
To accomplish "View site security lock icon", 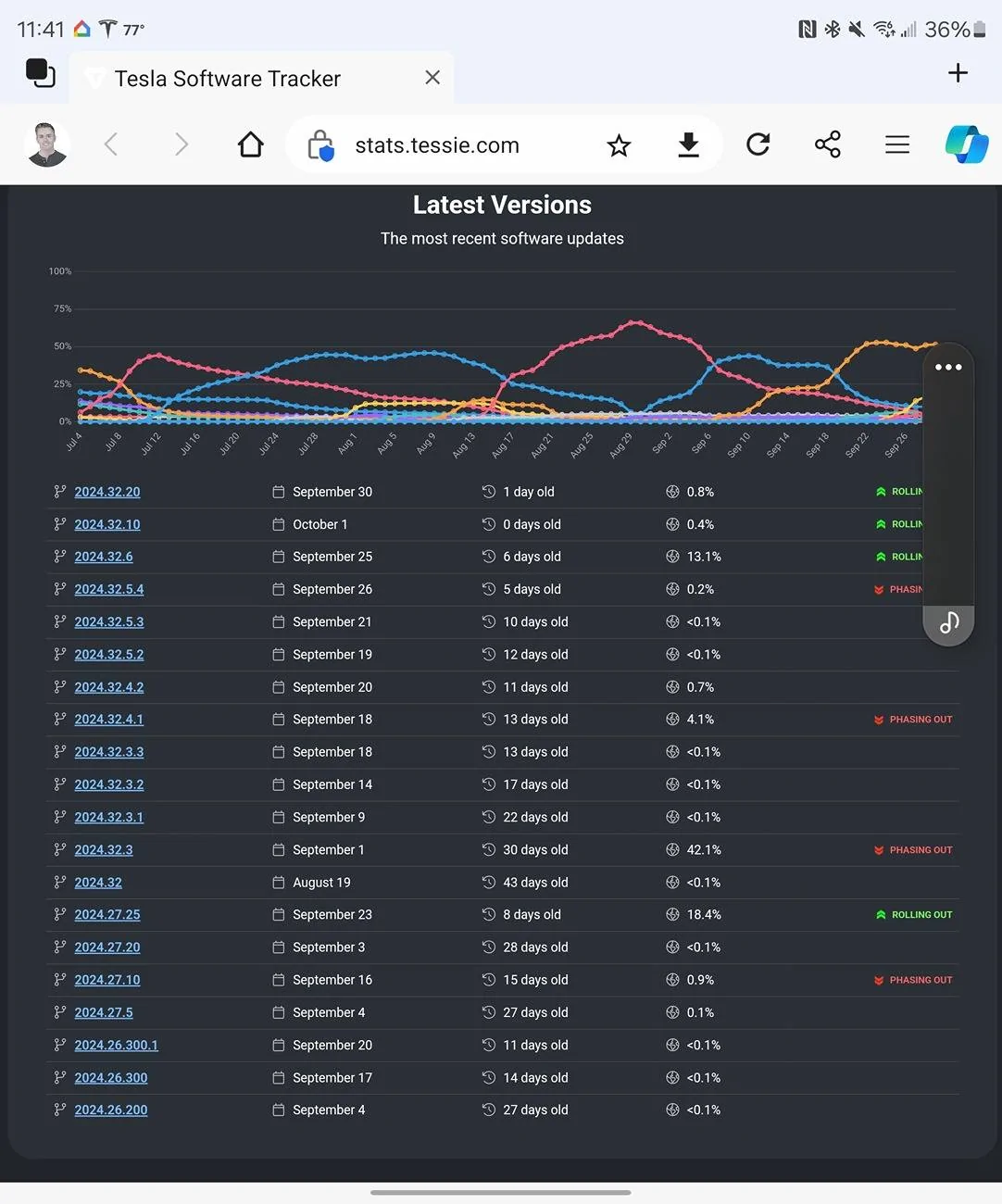I will 320,145.
